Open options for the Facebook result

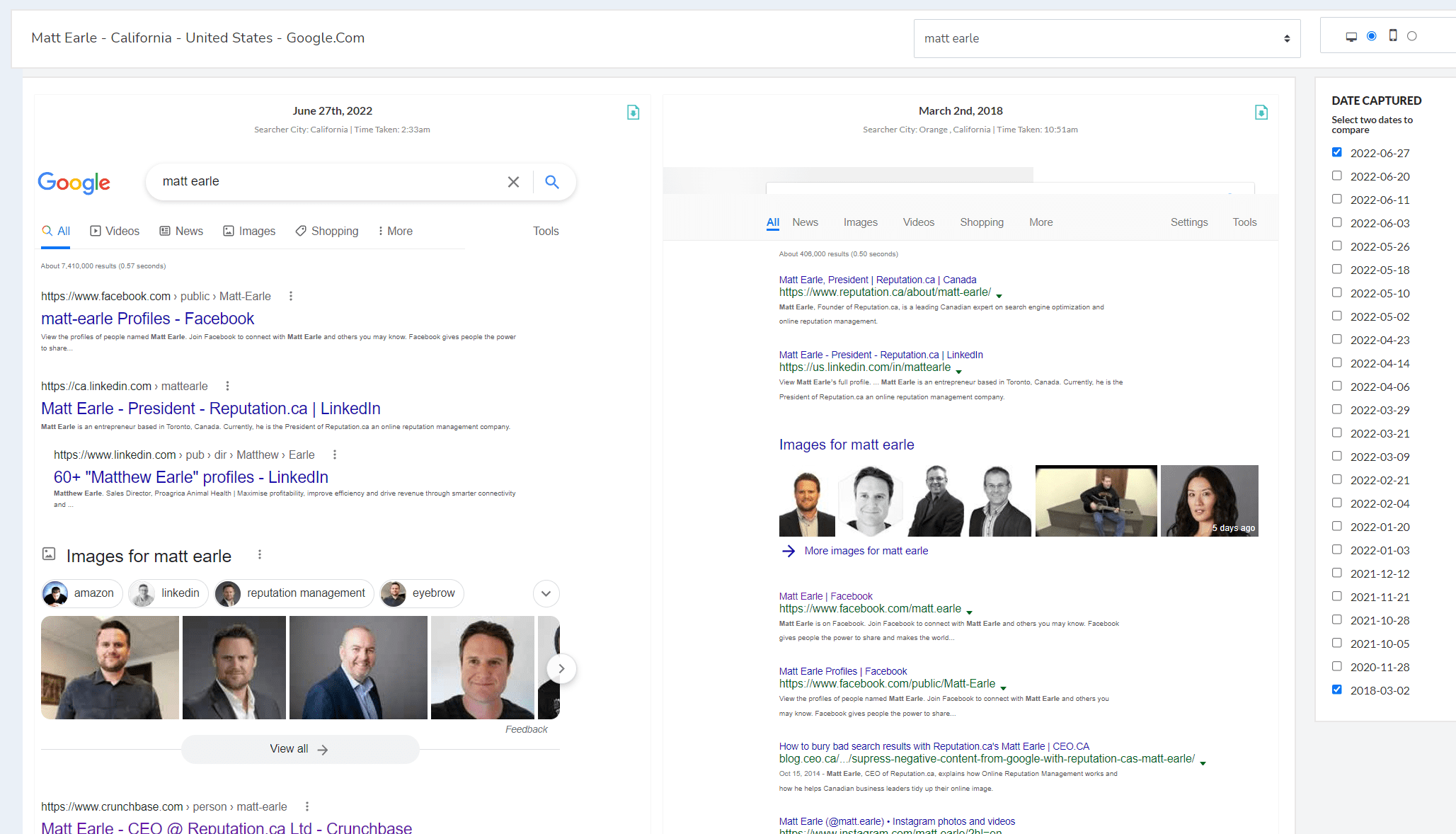(x=291, y=296)
